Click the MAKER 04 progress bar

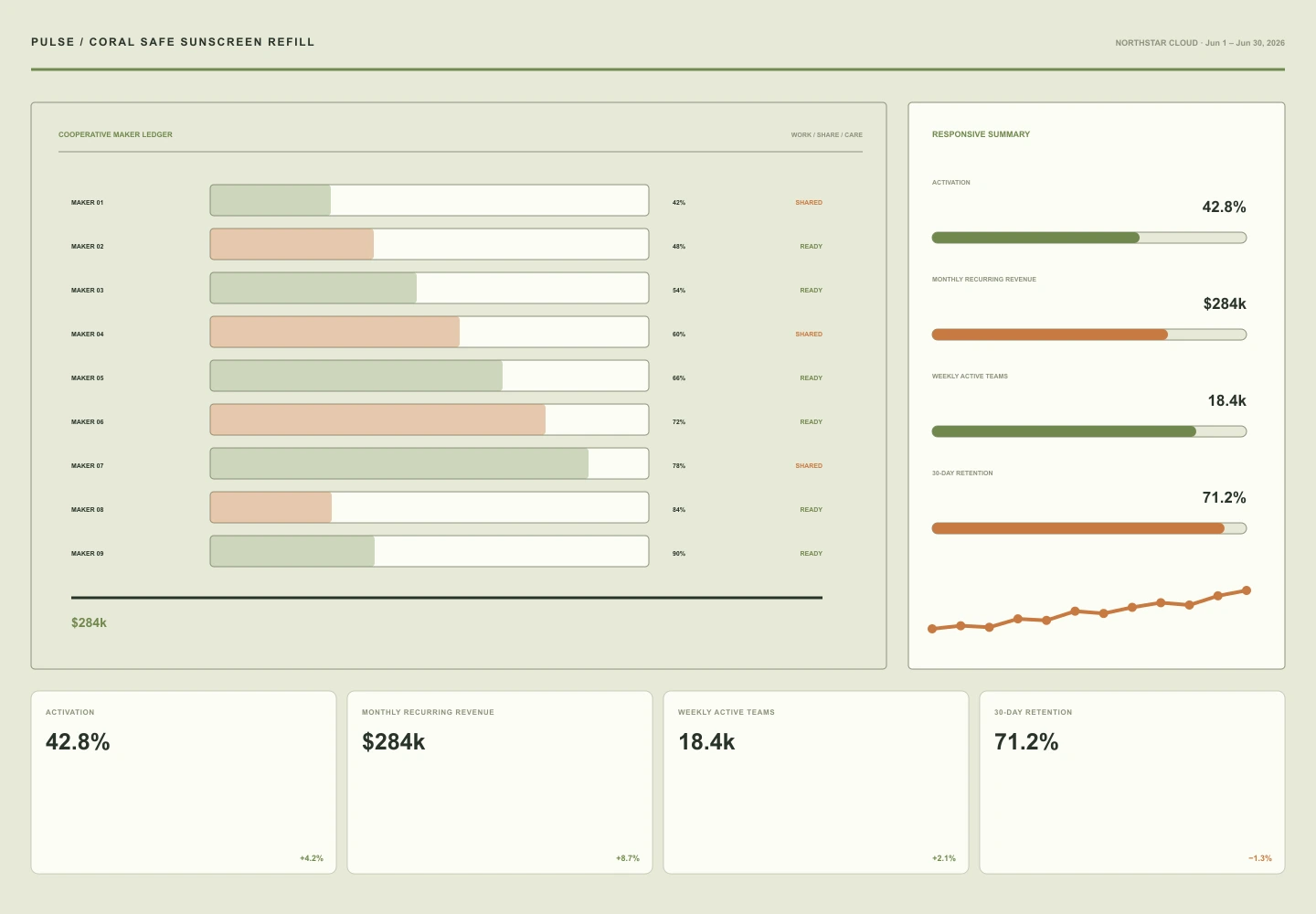[x=430, y=332]
